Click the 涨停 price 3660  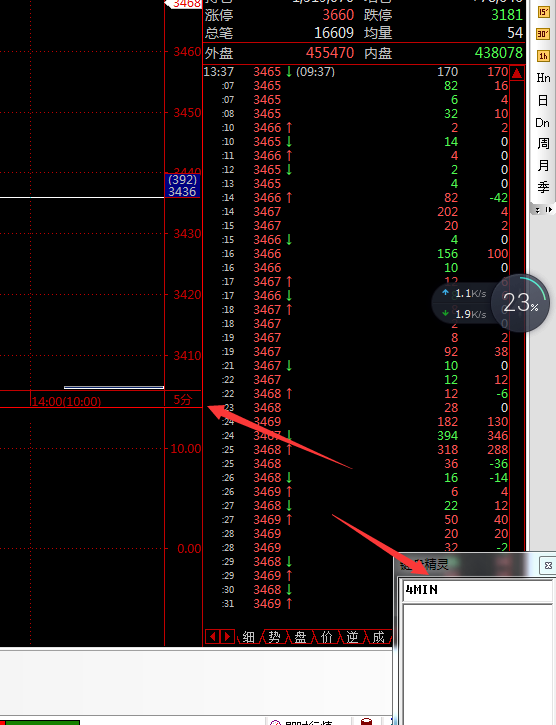338,15
